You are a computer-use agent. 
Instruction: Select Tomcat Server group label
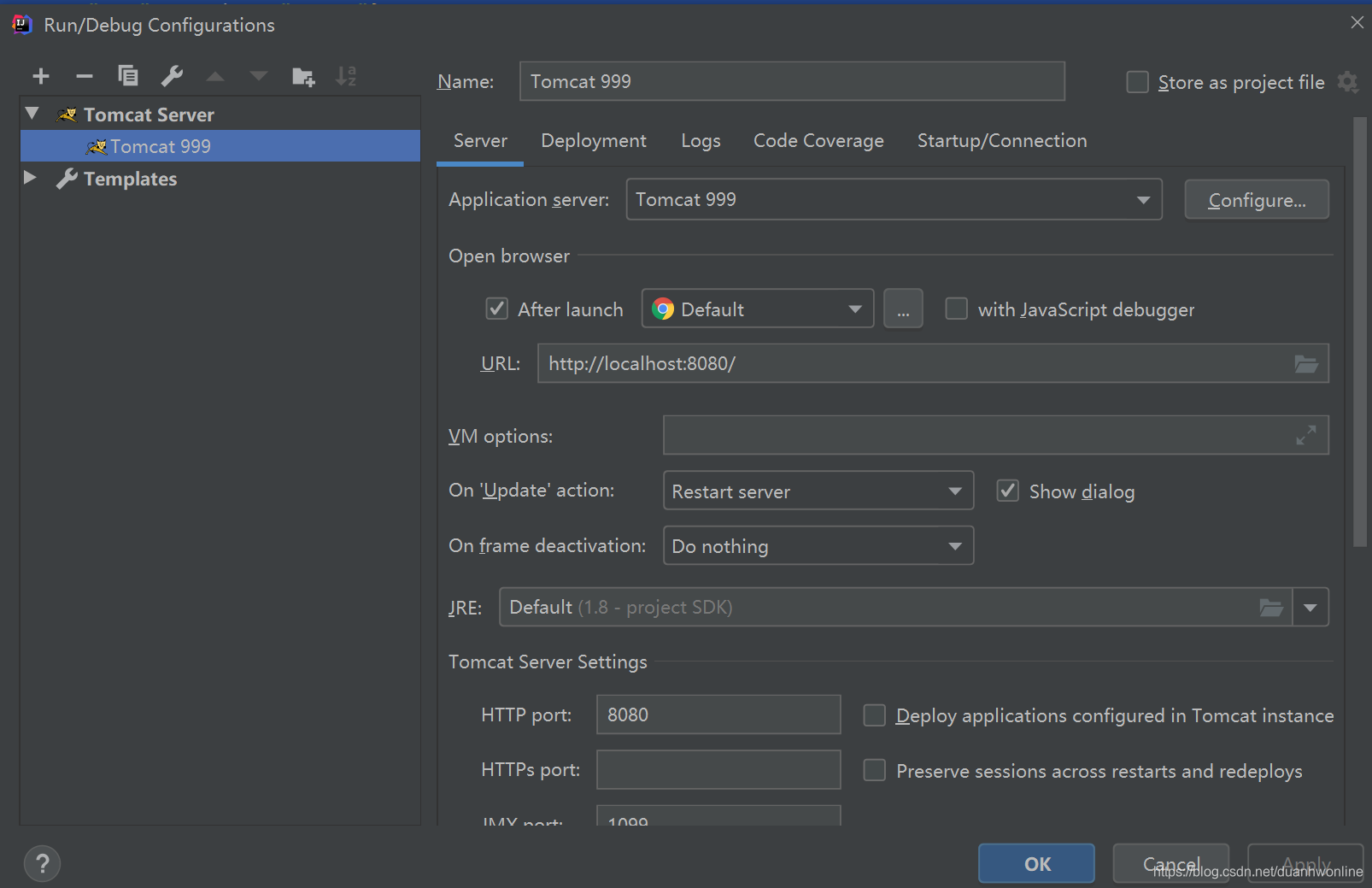pos(149,115)
